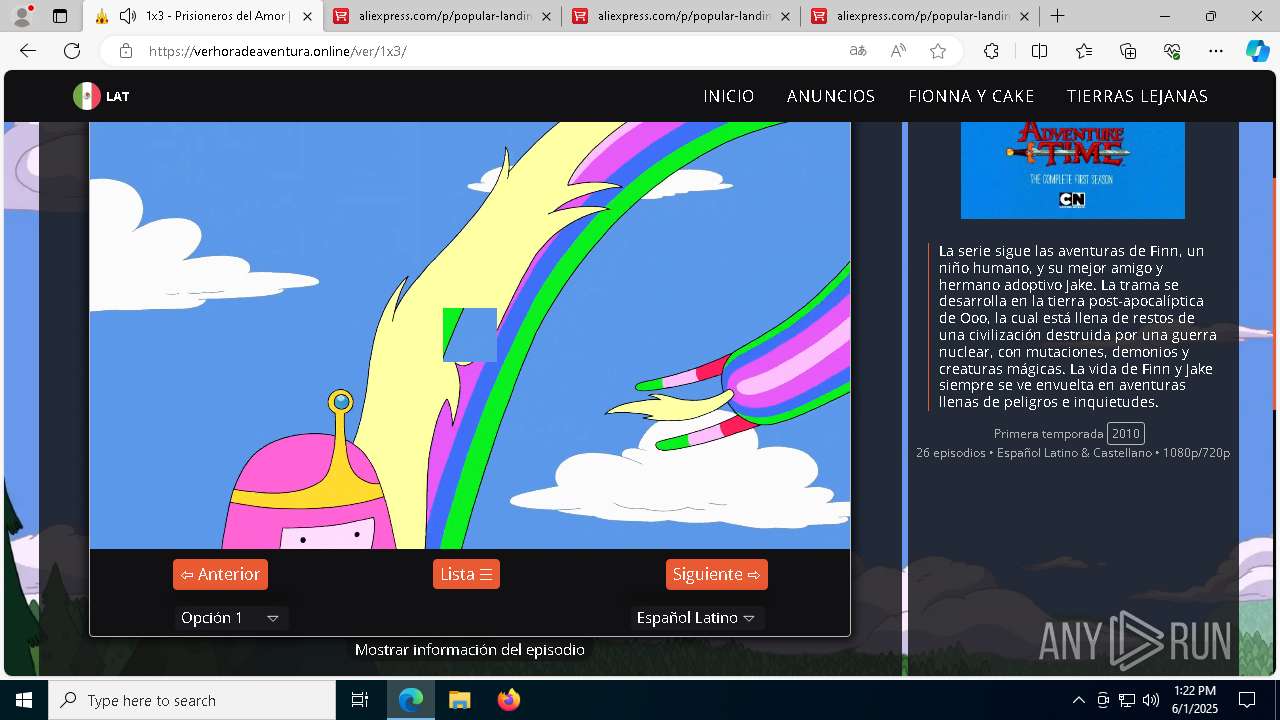Open the Windows Start menu
1280x720 pixels.
tap(24, 700)
